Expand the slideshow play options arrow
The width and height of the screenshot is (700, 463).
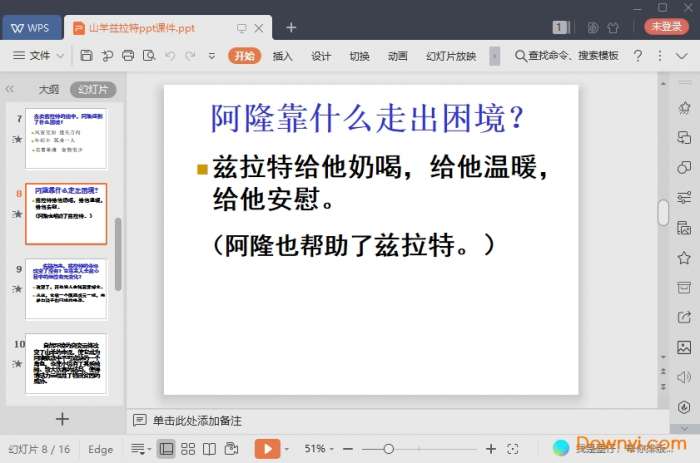287,449
